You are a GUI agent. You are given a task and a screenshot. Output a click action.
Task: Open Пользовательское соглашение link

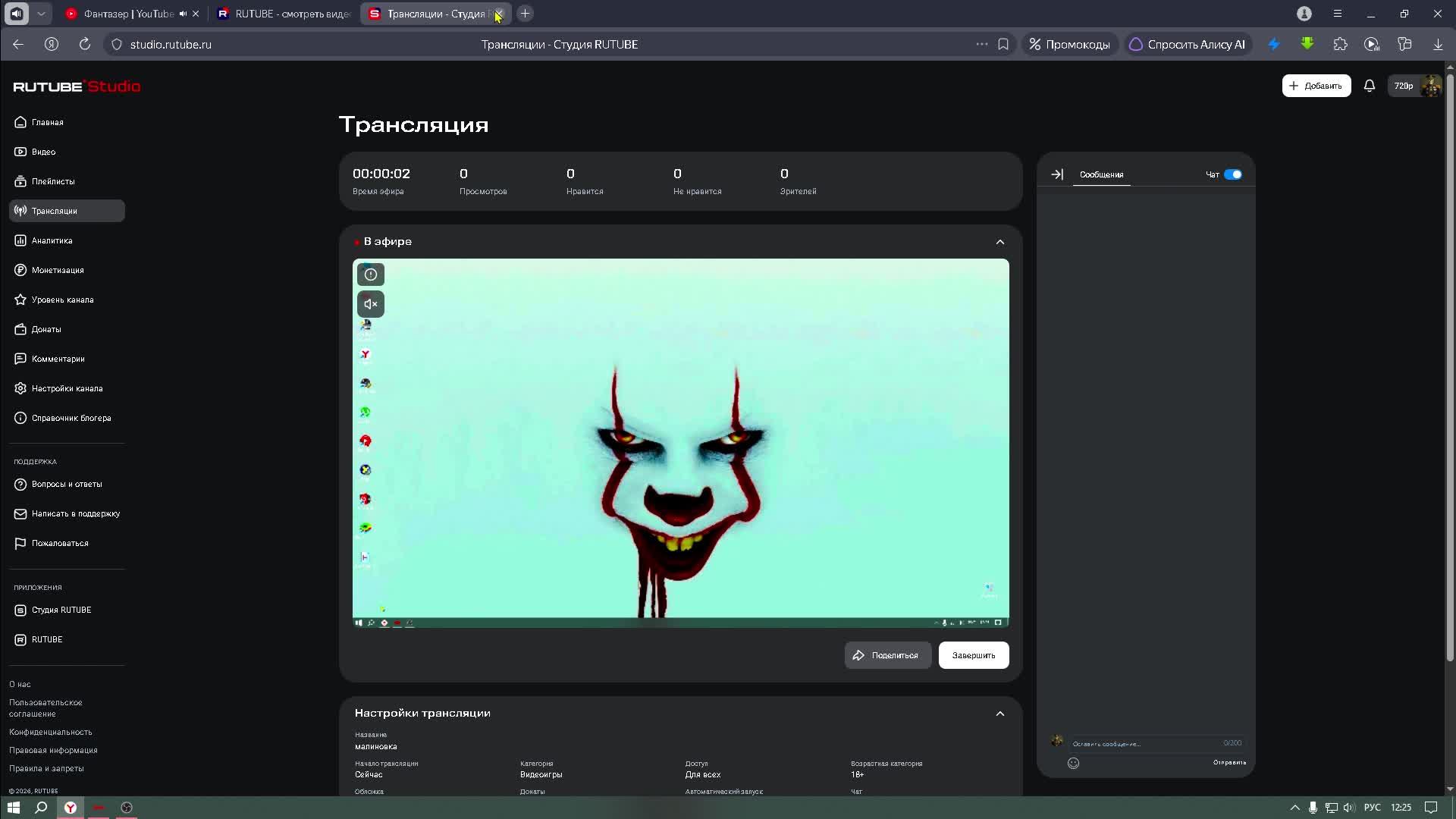(x=45, y=708)
